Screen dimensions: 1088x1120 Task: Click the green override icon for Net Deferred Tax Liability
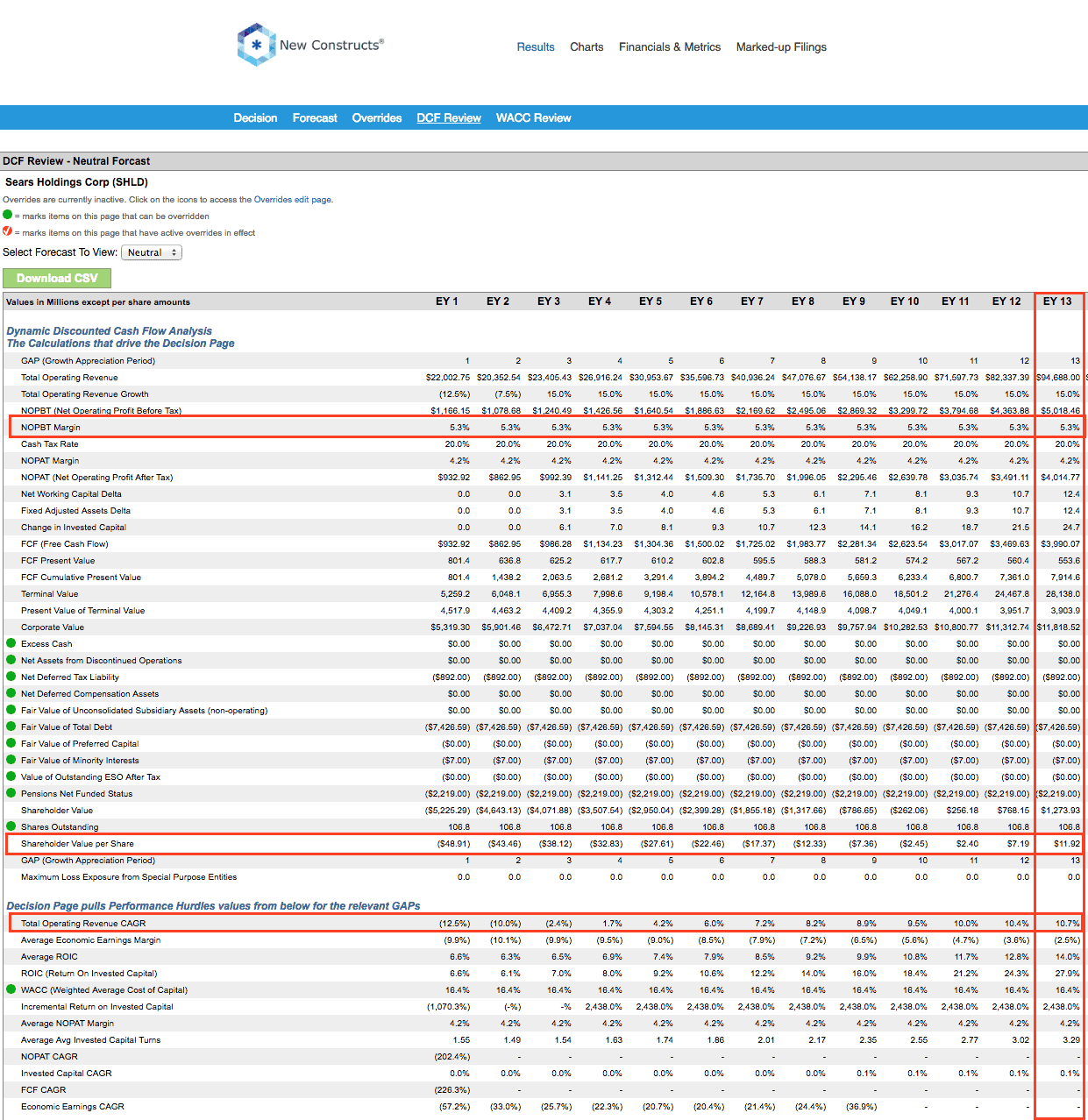coord(11,677)
